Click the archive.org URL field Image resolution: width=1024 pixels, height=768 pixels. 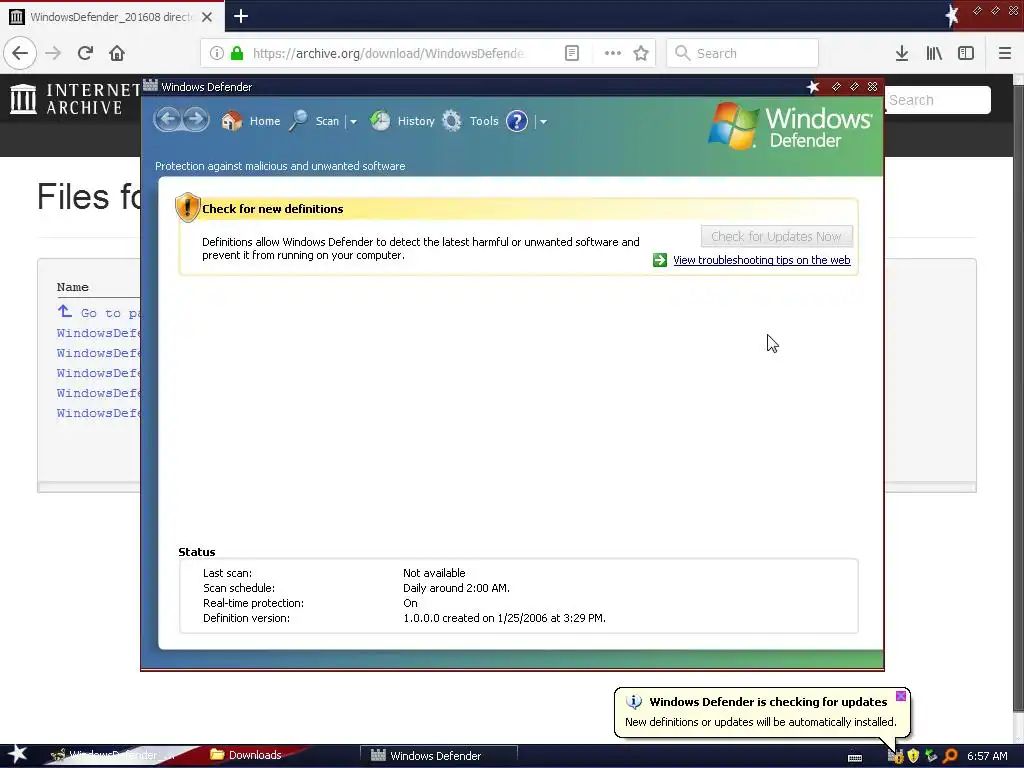[x=389, y=54]
